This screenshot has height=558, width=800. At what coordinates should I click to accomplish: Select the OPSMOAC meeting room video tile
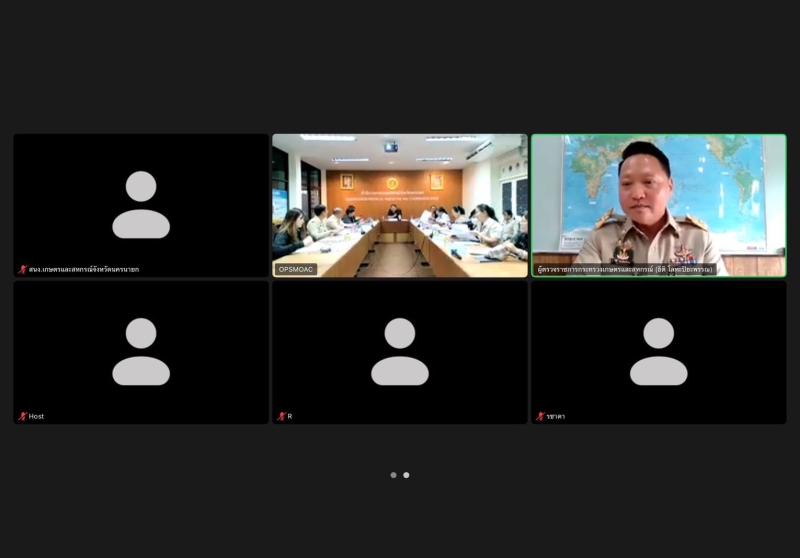tap(400, 206)
